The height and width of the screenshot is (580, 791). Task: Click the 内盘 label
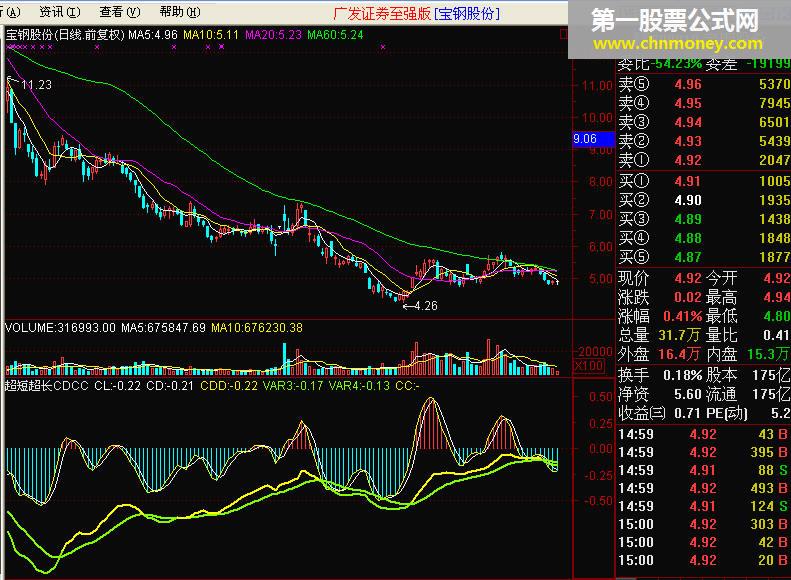(x=721, y=355)
